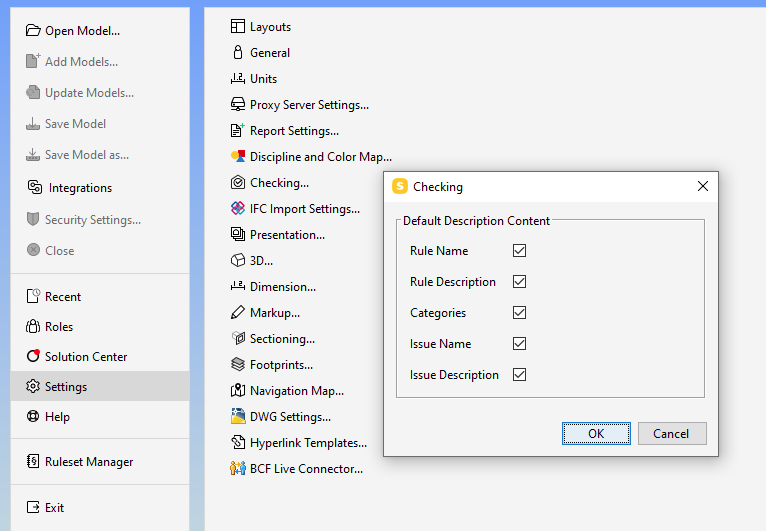This screenshot has height=531, width=766.
Task: Click the IFC Import Settings… label
Action: [305, 209]
